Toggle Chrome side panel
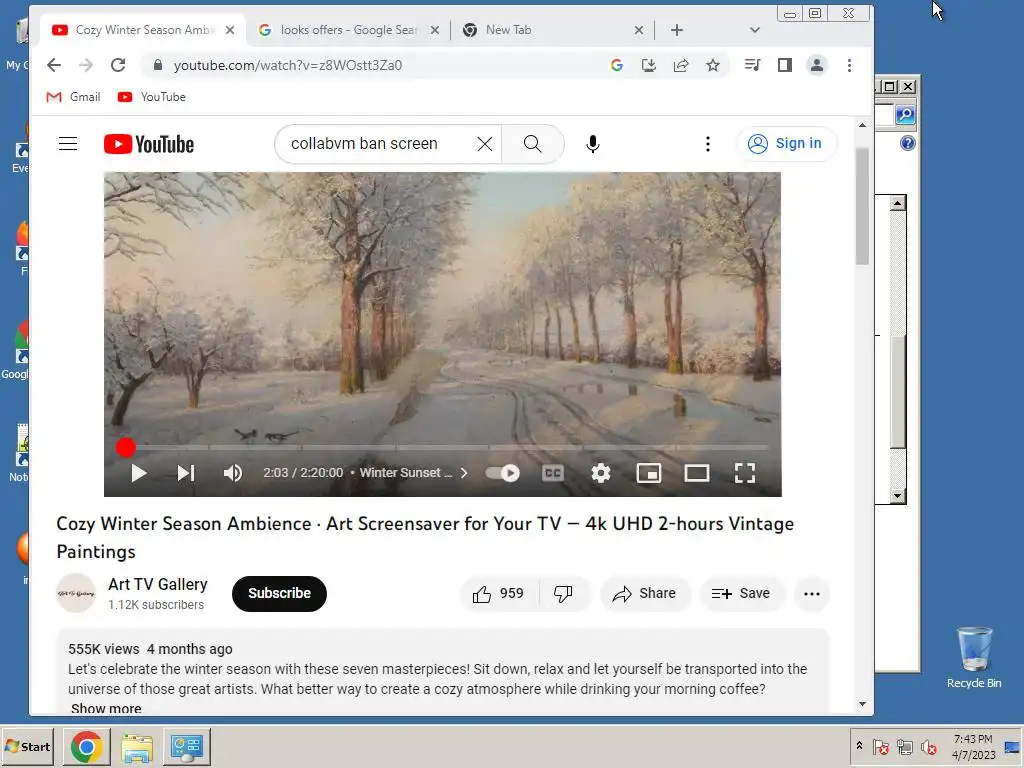Screen dimensions: 1024x768 tap(784, 65)
